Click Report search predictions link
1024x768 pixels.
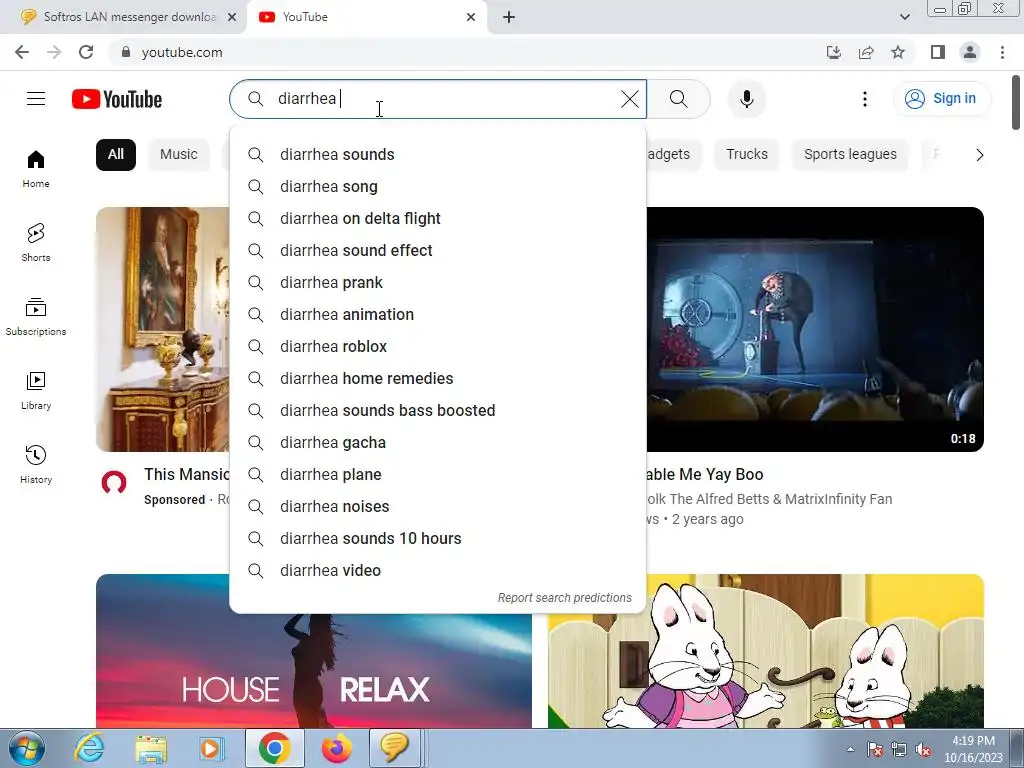click(564, 598)
